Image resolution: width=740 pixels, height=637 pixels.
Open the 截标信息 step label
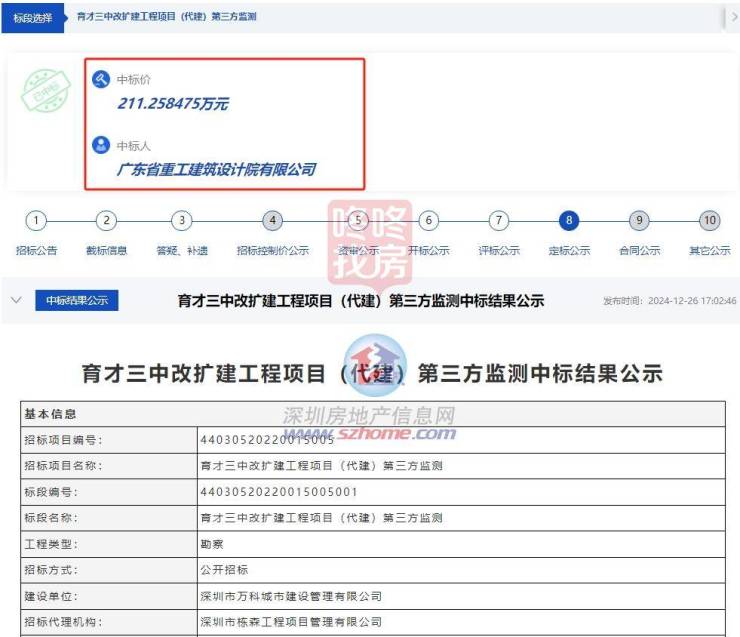(106, 251)
